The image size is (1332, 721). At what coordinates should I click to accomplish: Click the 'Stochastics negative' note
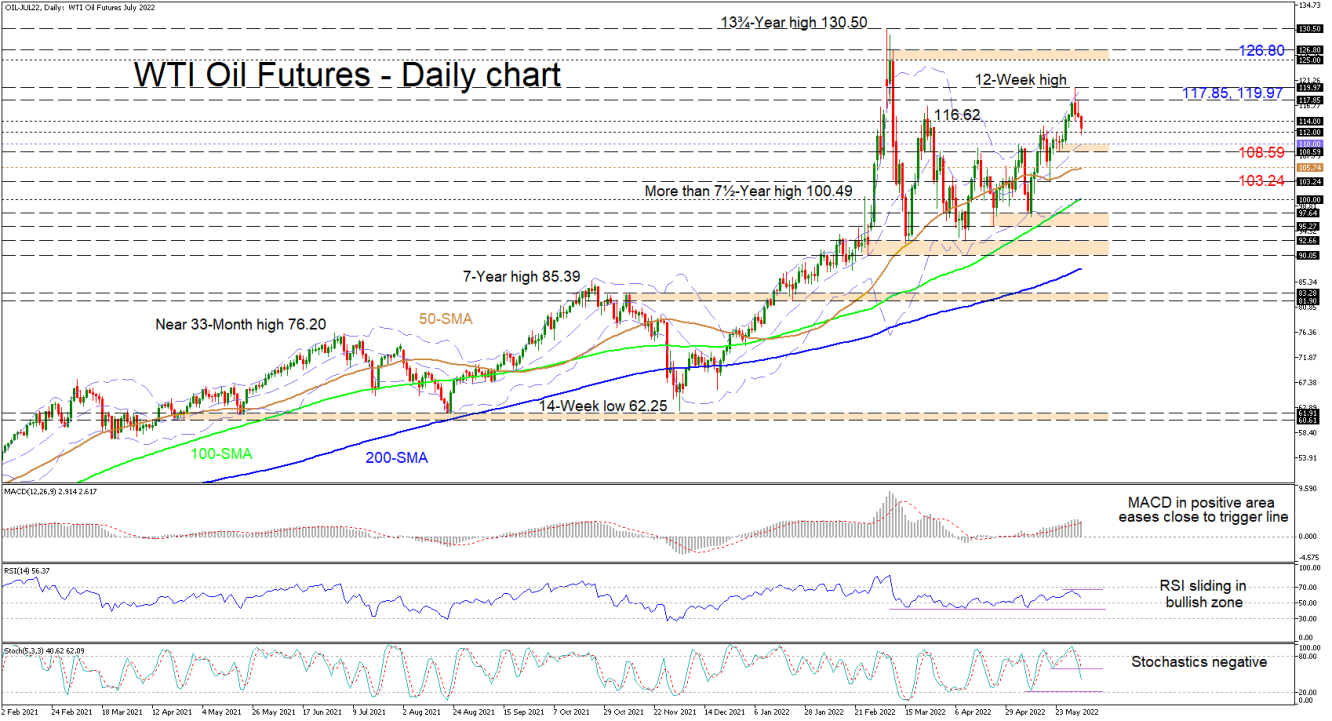click(1199, 662)
